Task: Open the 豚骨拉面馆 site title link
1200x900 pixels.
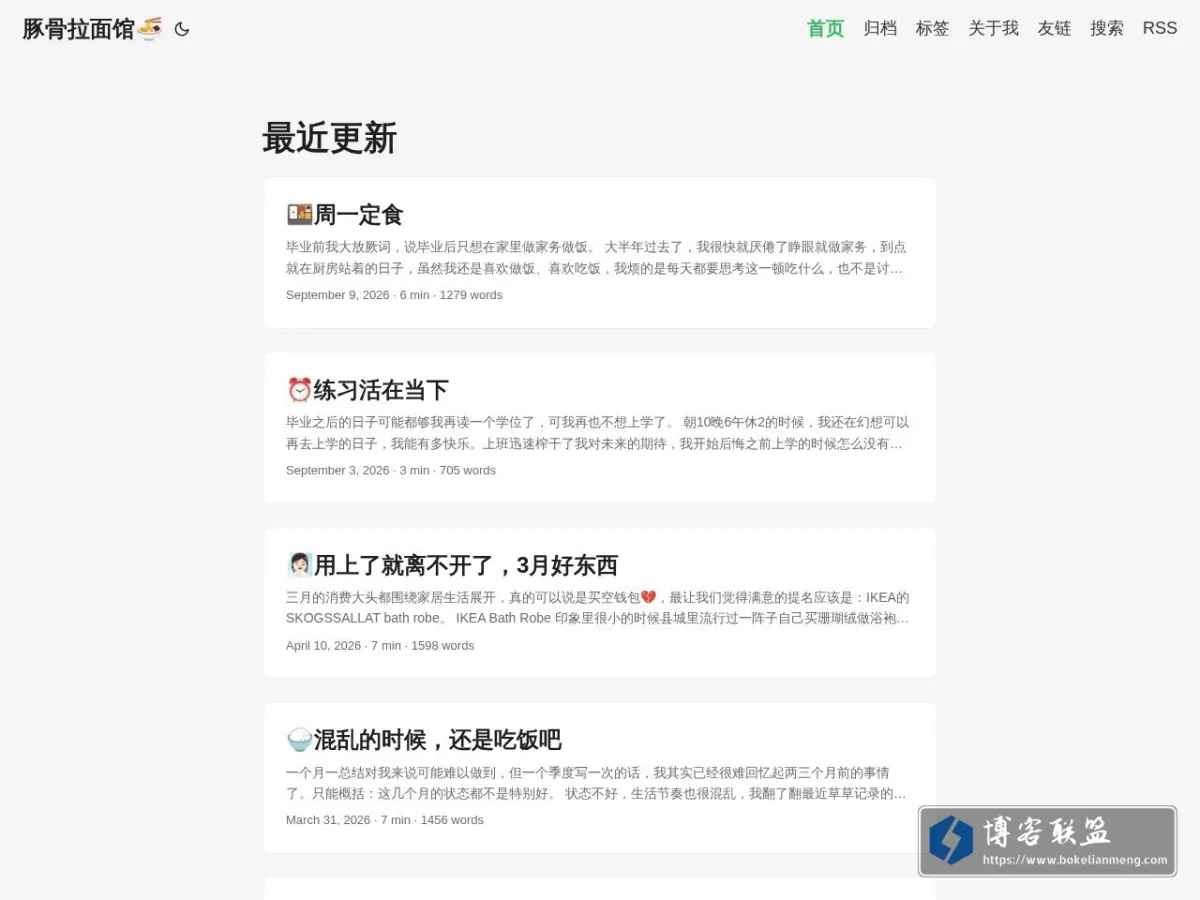Action: (x=92, y=29)
